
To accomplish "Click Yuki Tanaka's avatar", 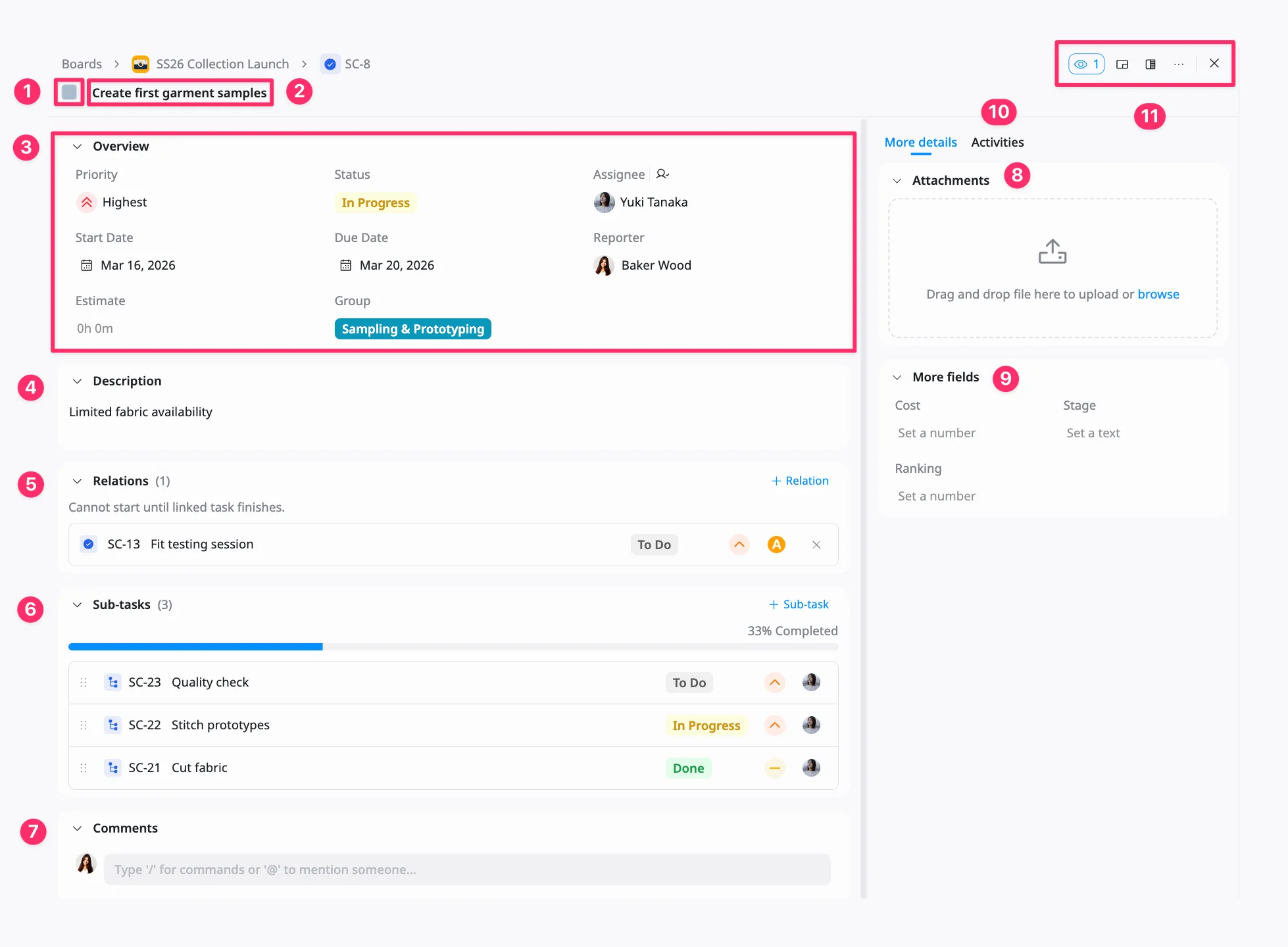I will (604, 202).
